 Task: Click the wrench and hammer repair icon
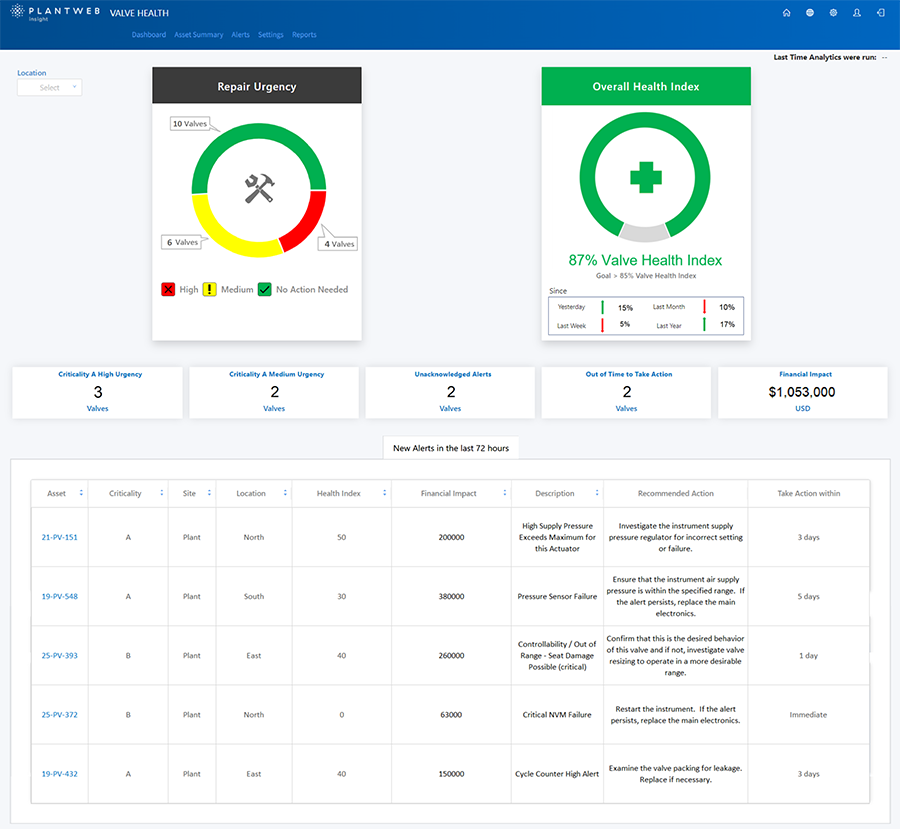[259, 188]
